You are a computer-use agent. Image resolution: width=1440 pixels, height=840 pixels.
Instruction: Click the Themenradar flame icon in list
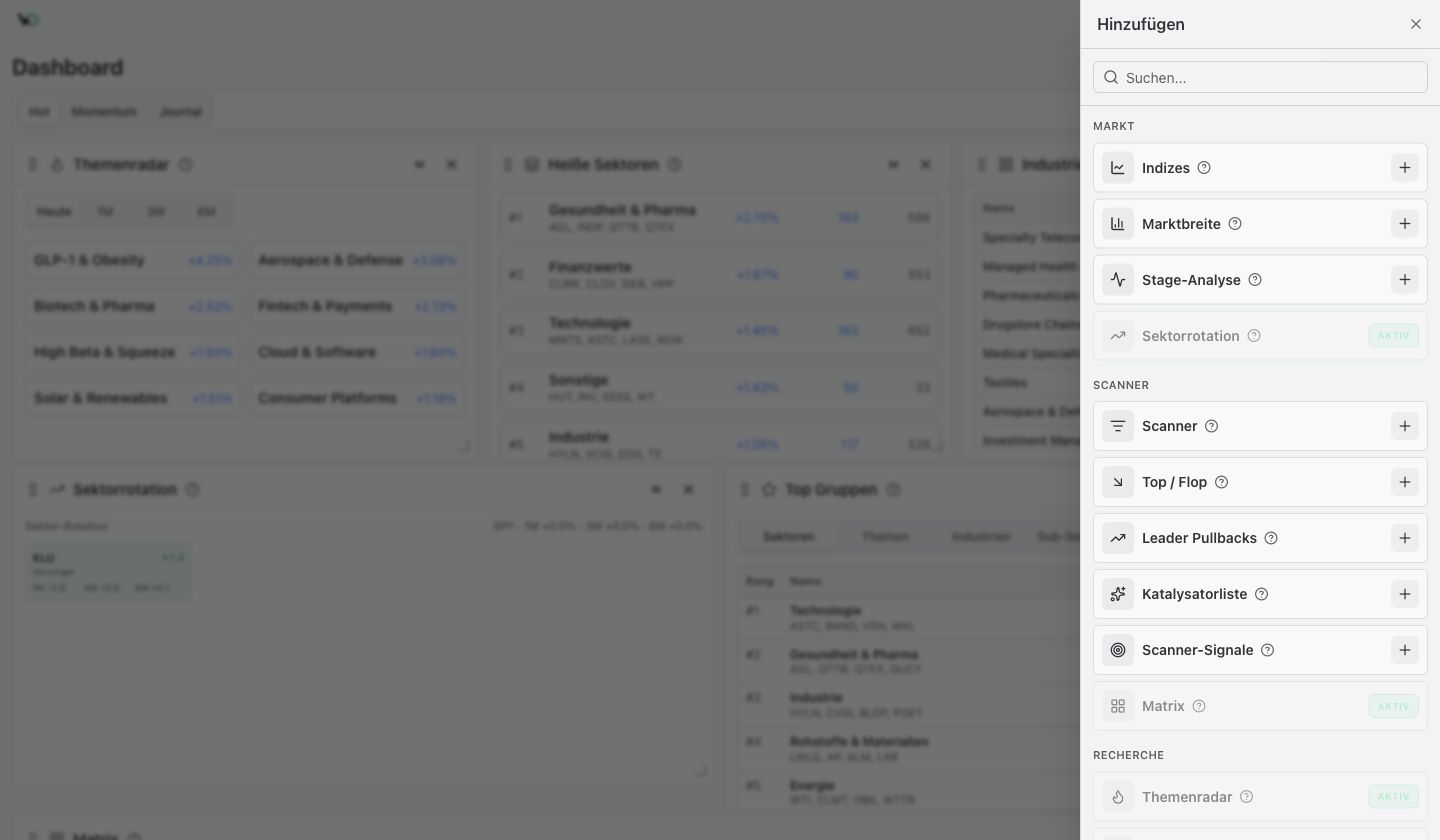[x=1118, y=797]
